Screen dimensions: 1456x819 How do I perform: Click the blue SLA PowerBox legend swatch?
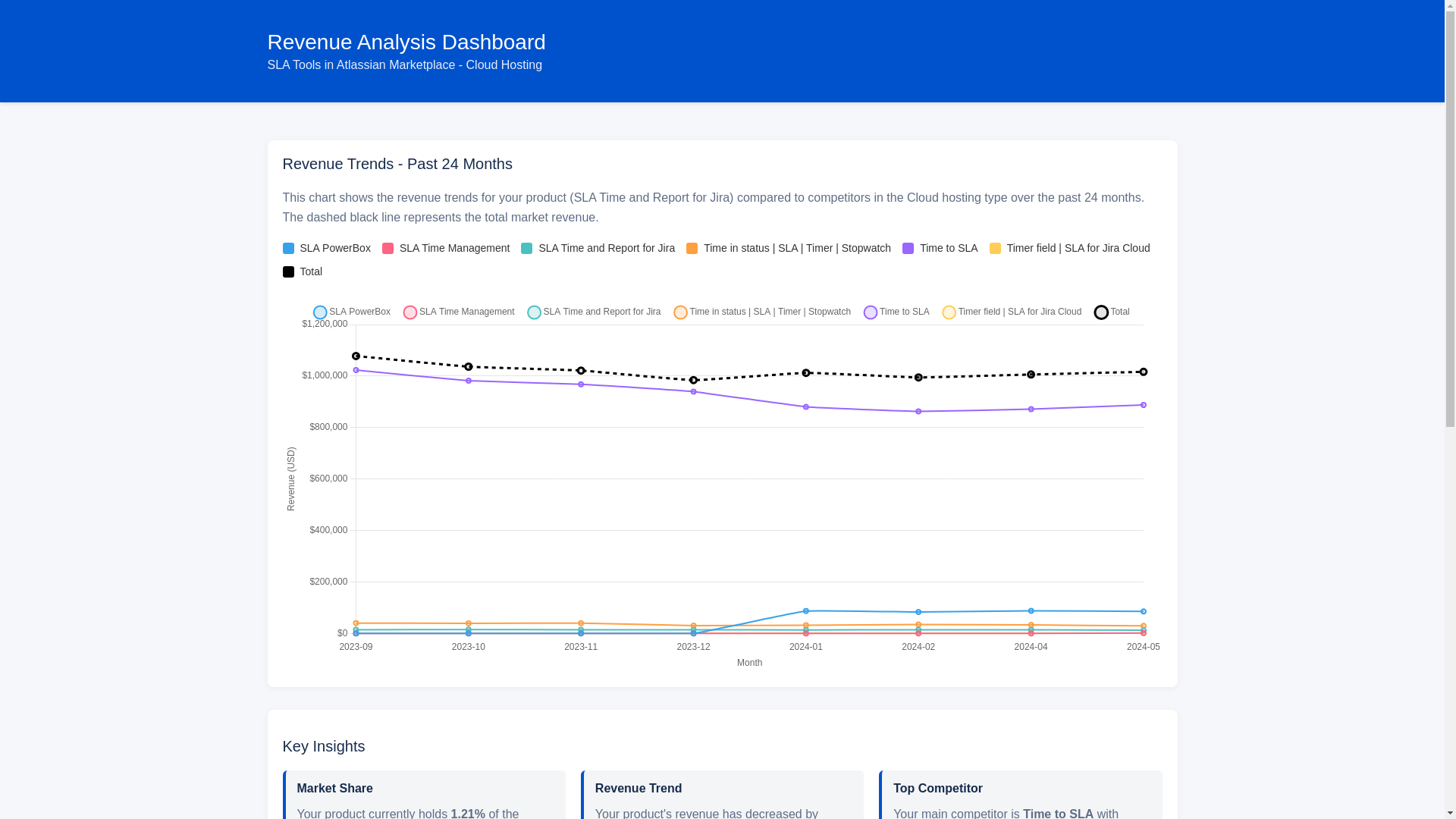pyautogui.click(x=288, y=249)
